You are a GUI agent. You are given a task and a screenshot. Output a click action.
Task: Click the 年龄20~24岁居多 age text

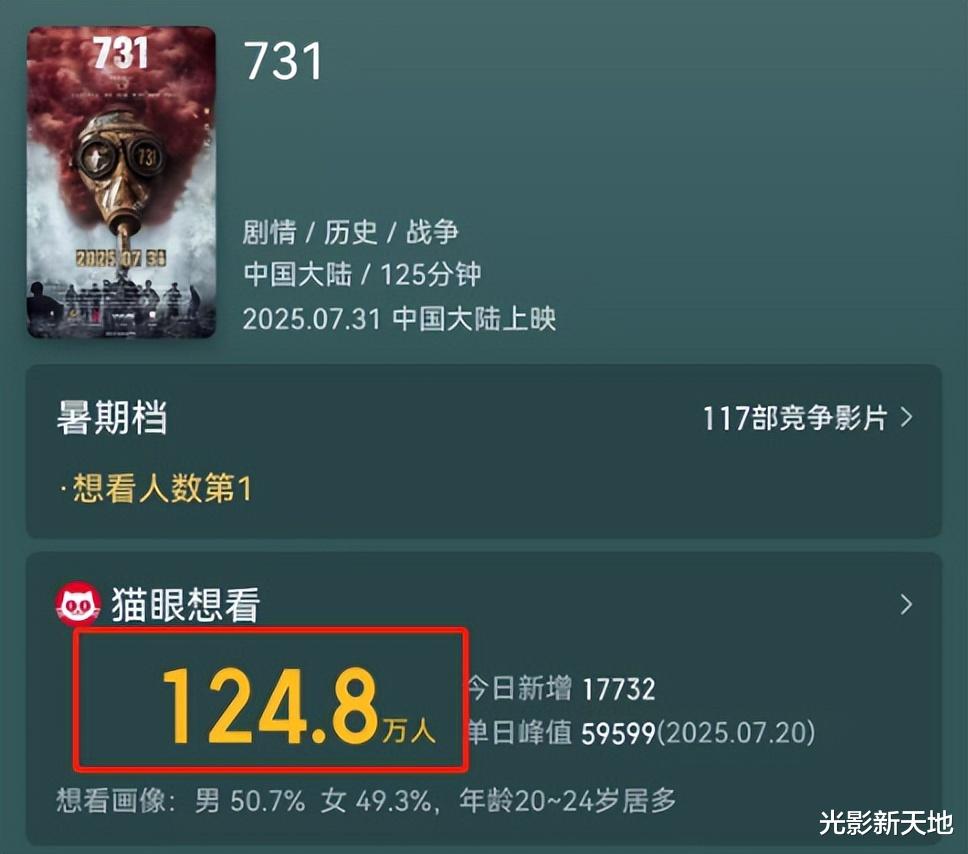567,801
